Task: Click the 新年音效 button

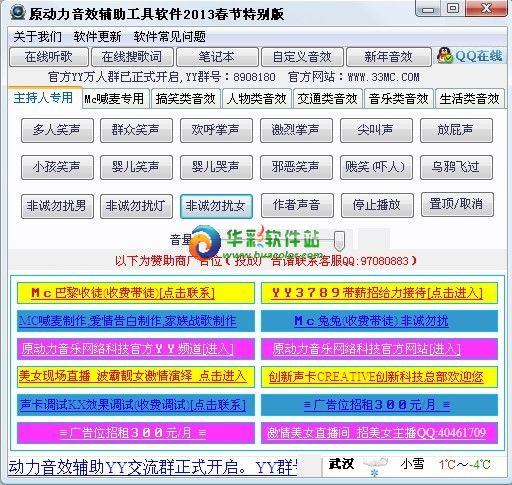Action: (x=388, y=57)
